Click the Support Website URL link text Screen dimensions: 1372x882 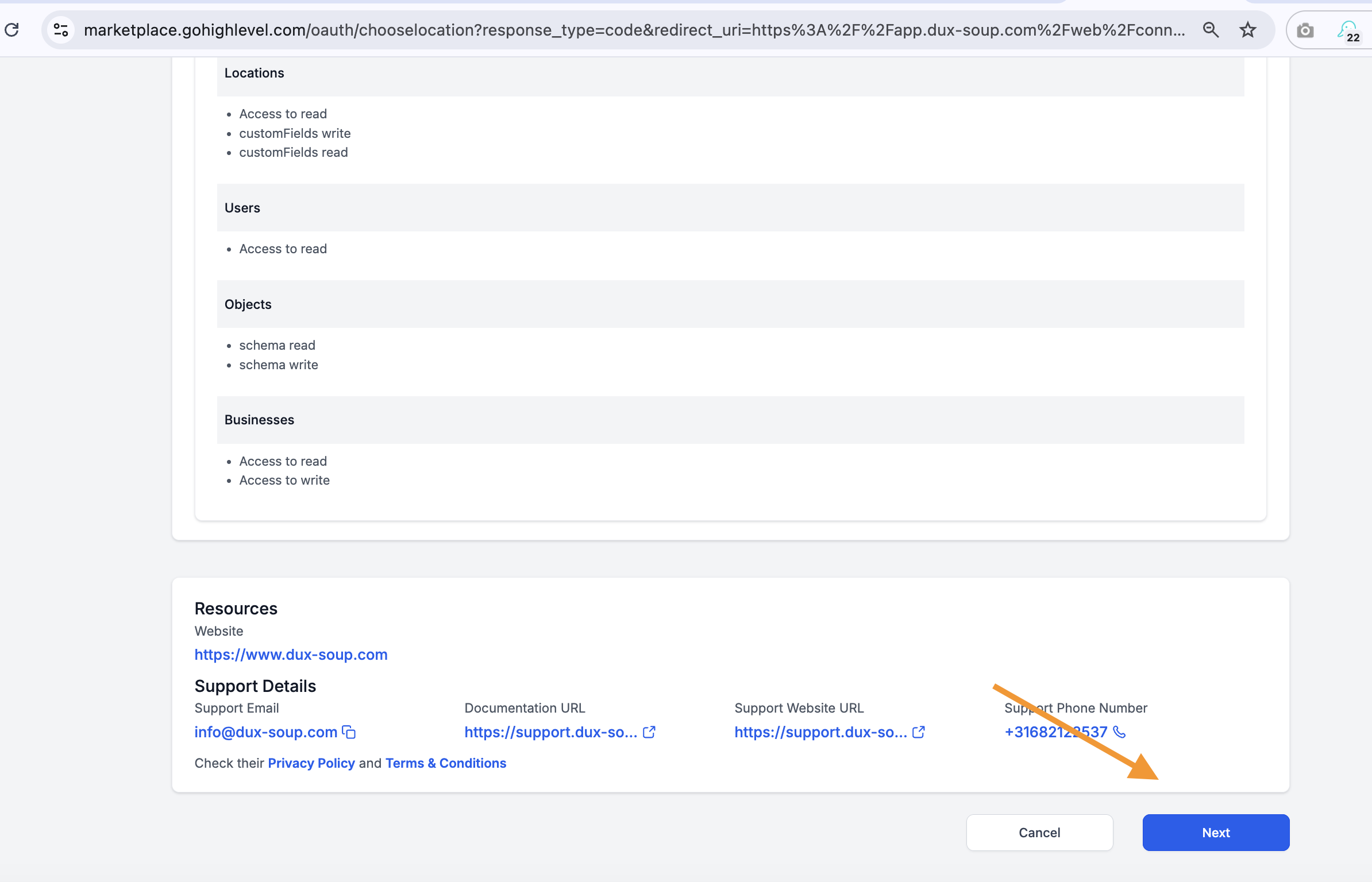tap(820, 732)
